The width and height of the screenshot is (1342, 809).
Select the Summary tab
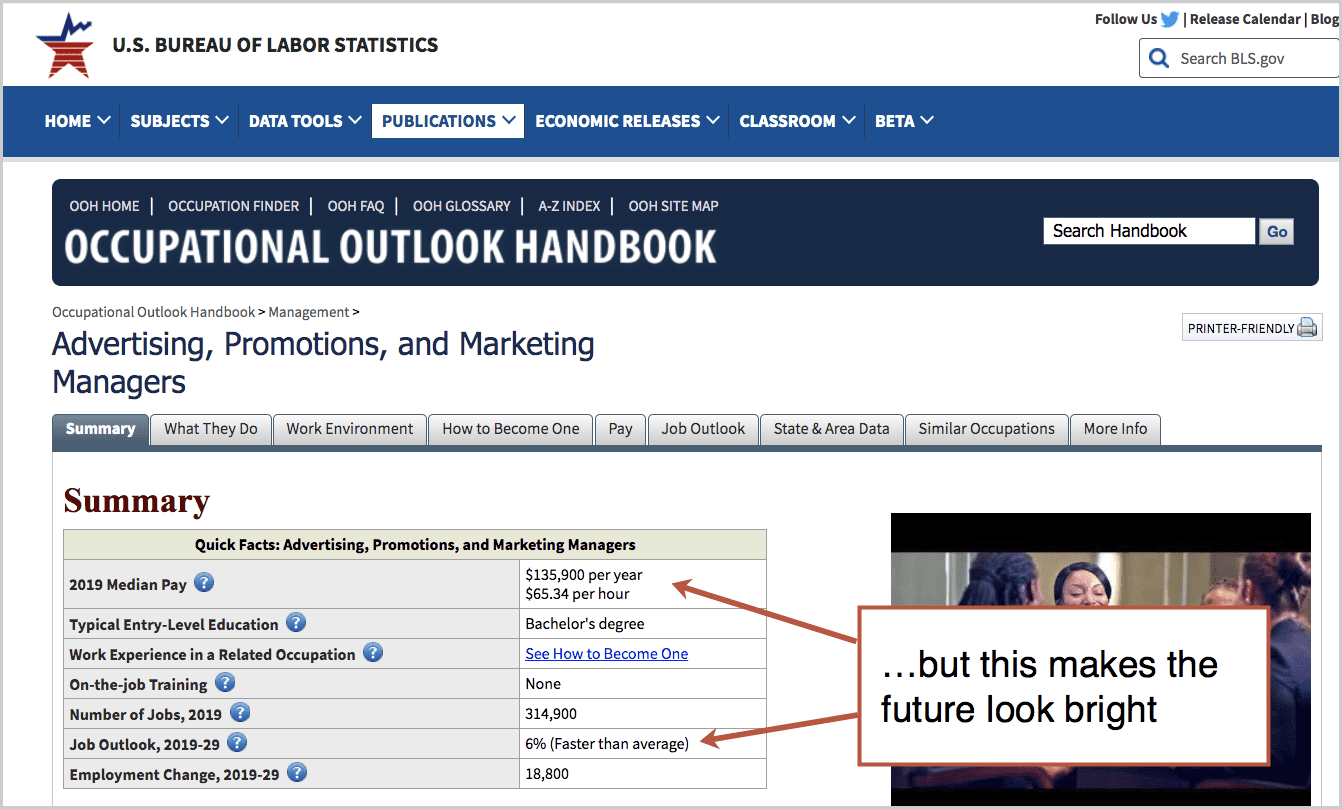[x=100, y=429]
